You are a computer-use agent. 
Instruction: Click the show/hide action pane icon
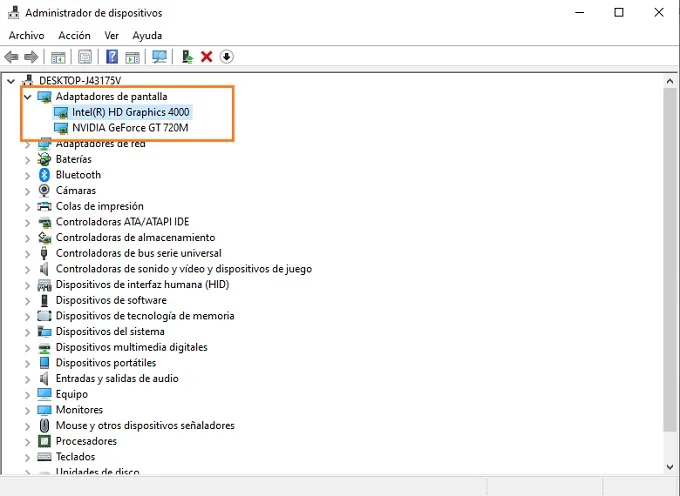132,57
